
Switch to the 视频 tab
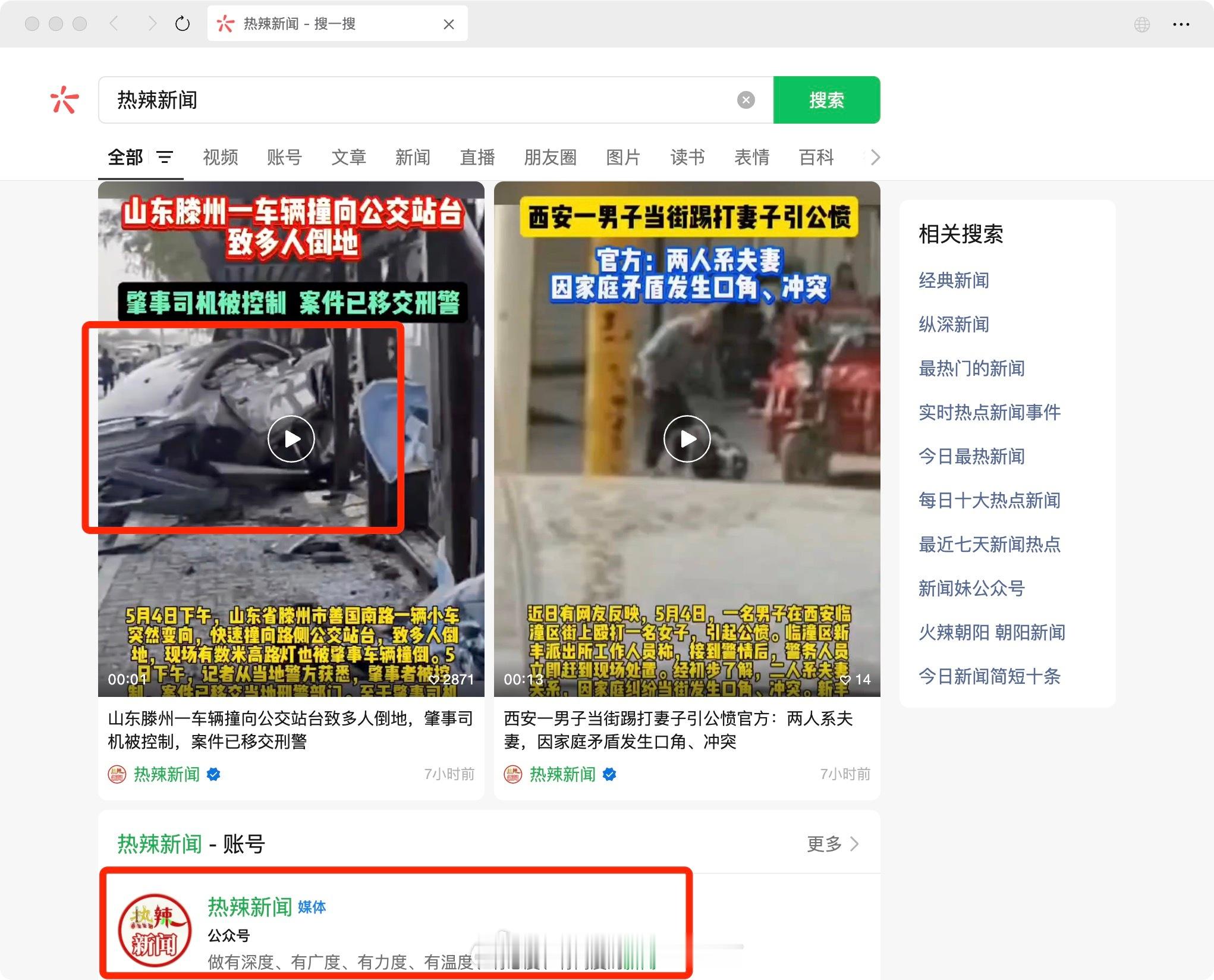pos(220,157)
